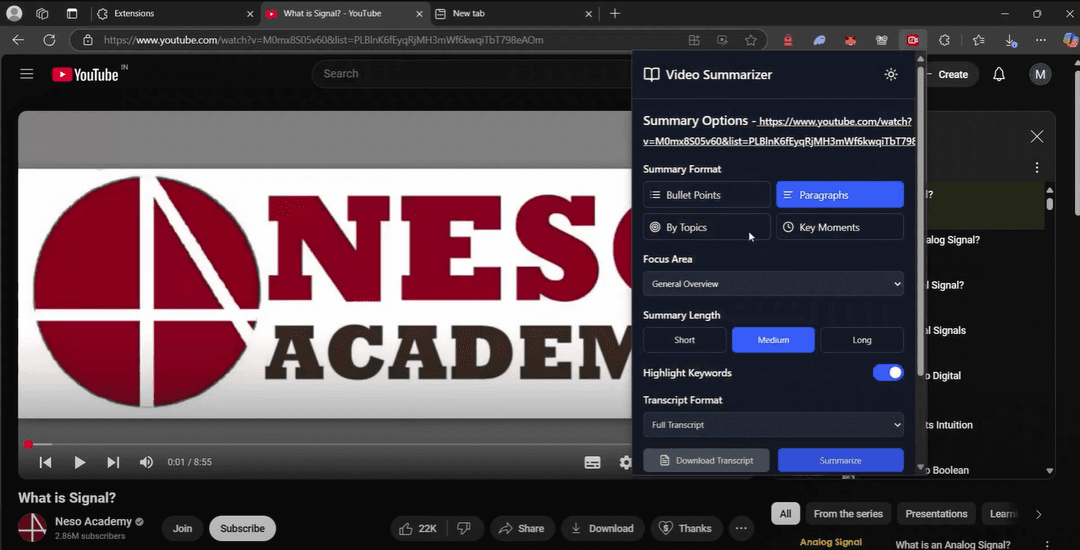Click the Video Summarizer book icon
This screenshot has width=1080, height=550.
(x=652, y=74)
